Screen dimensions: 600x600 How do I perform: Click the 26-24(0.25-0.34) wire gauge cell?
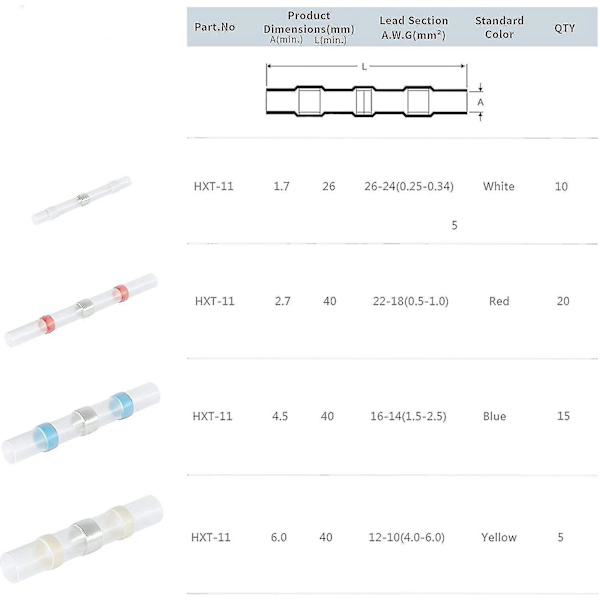point(409,186)
